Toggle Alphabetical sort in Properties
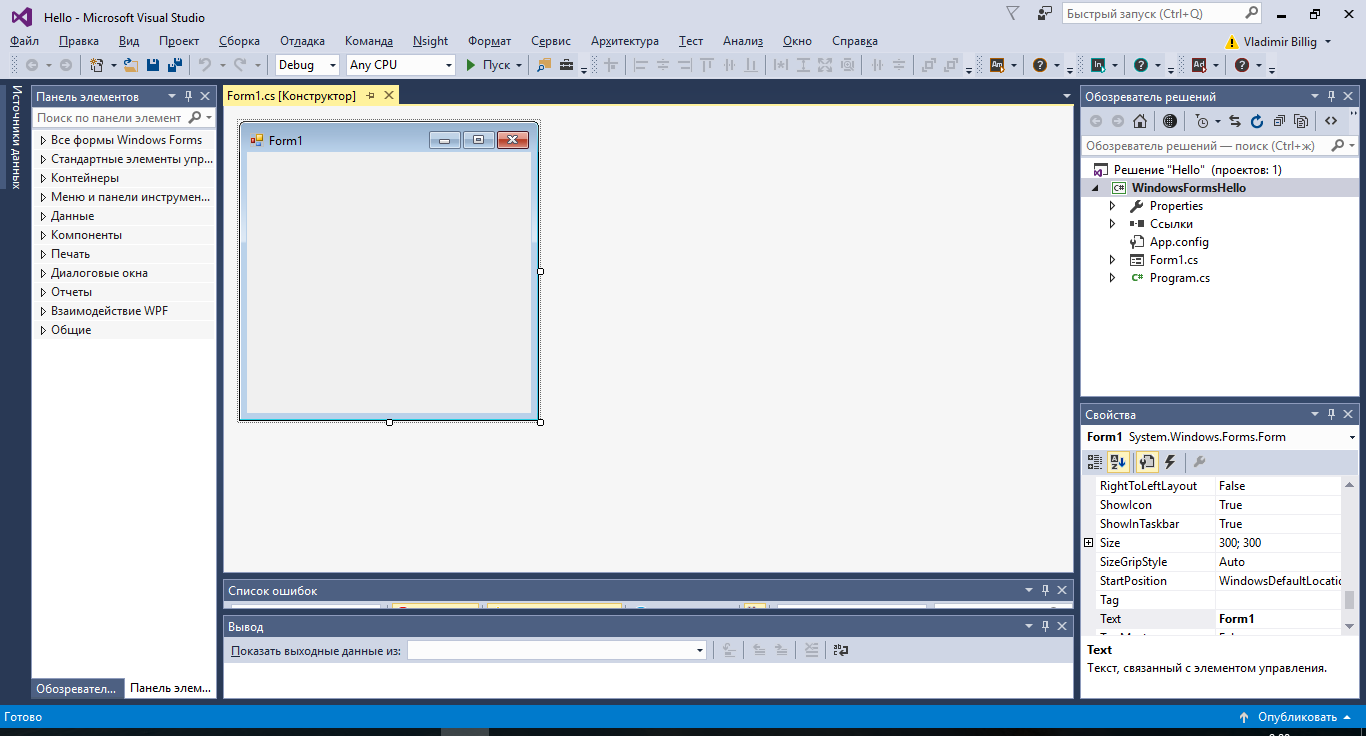 tap(1119, 462)
